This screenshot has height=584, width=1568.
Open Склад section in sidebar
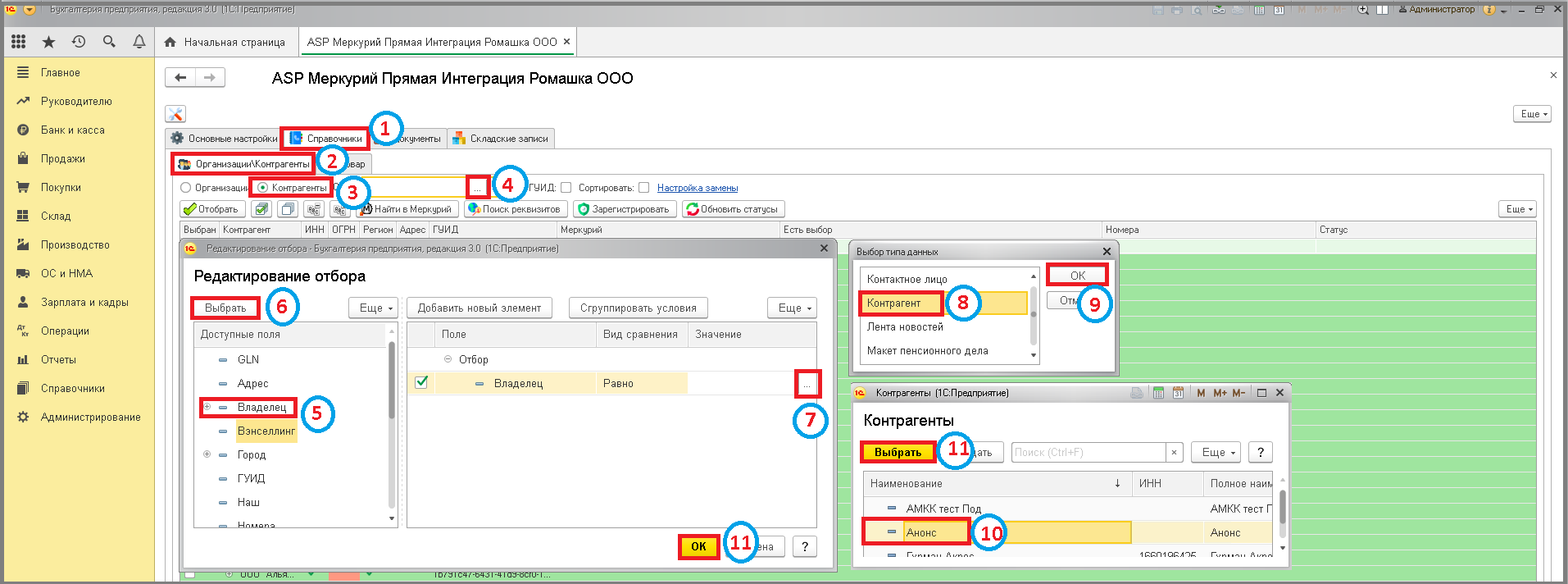click(56, 216)
